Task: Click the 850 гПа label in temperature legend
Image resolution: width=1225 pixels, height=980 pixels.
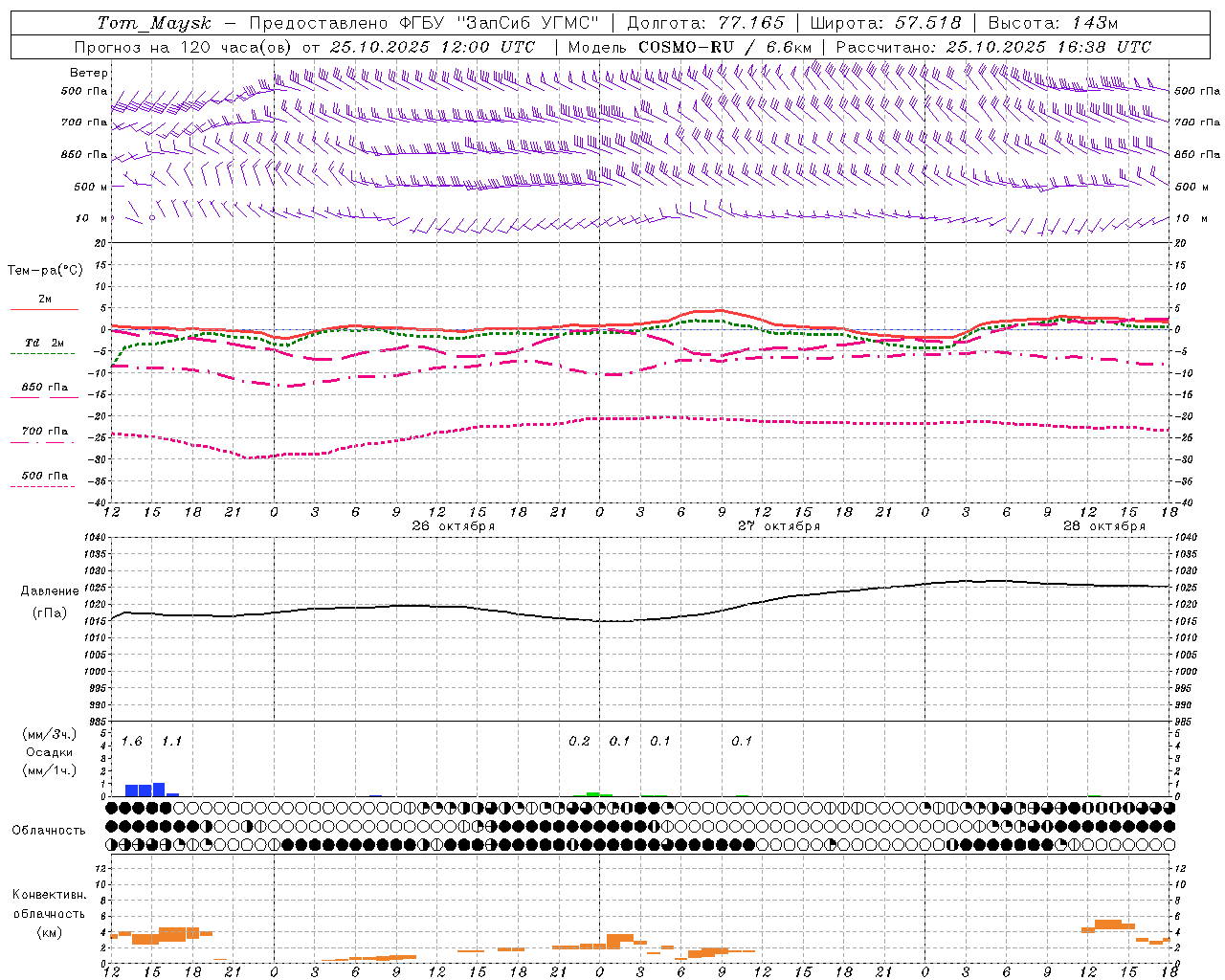Action: coord(44,388)
